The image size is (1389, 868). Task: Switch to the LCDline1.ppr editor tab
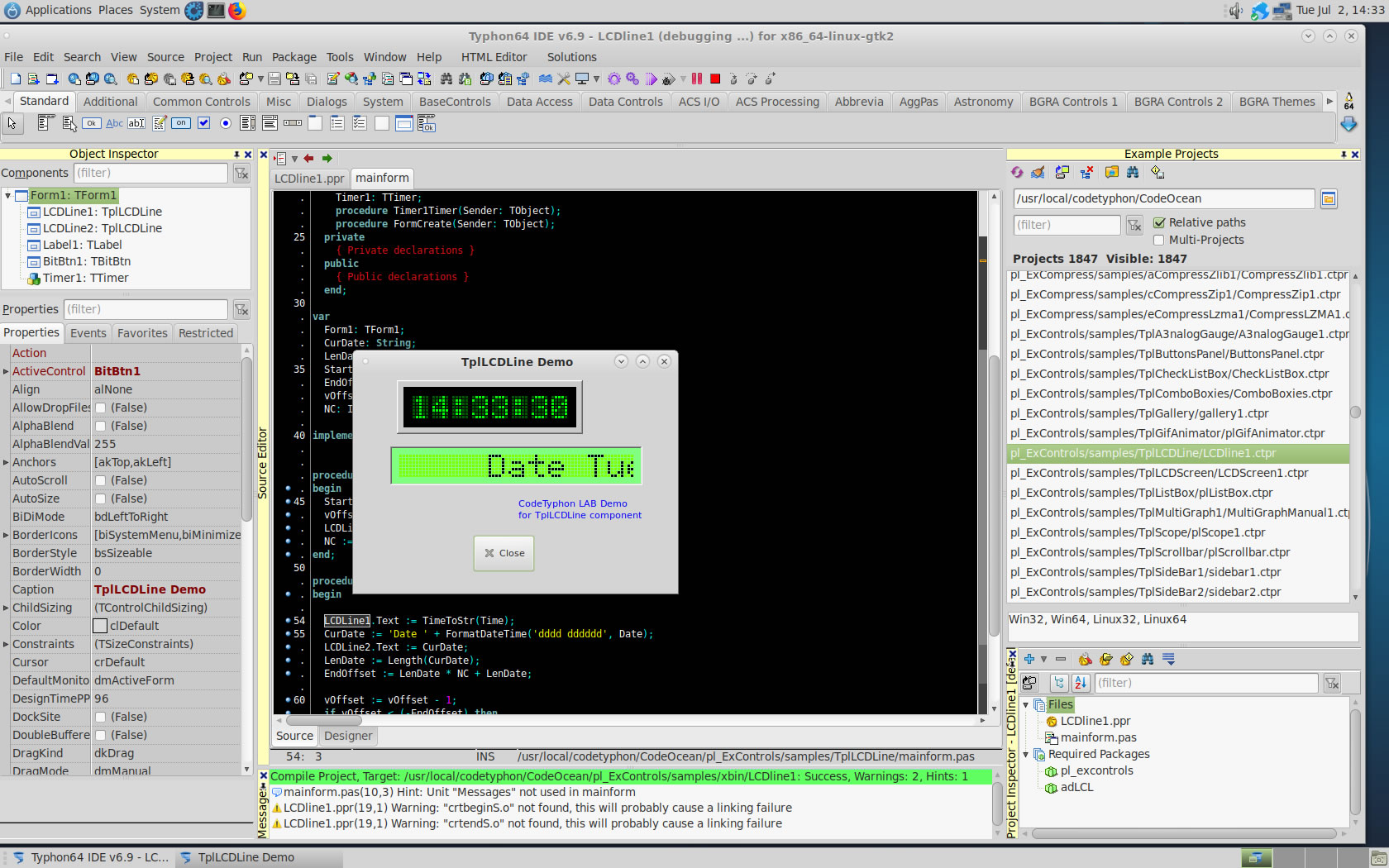309,179
